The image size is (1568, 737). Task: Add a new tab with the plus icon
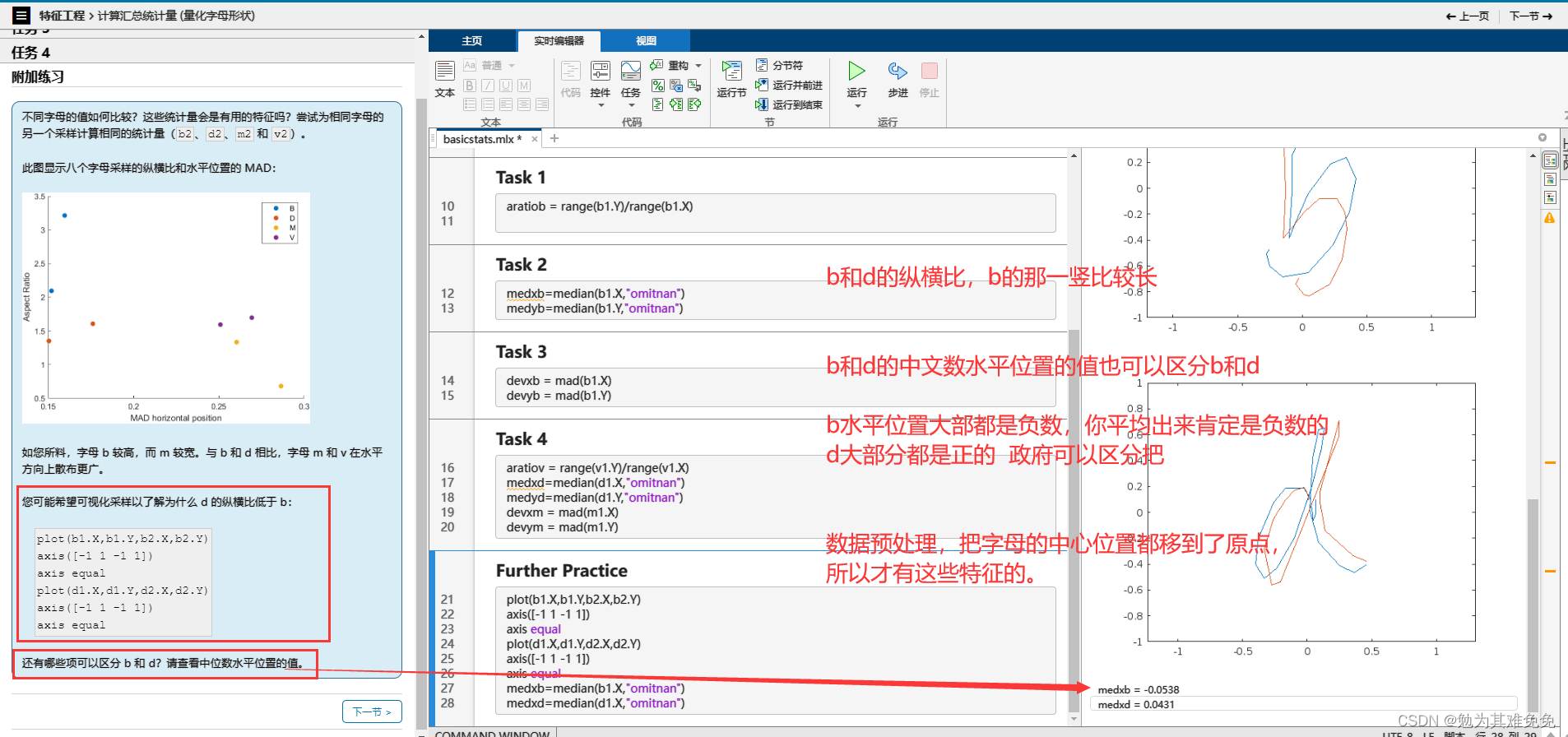pos(554,138)
